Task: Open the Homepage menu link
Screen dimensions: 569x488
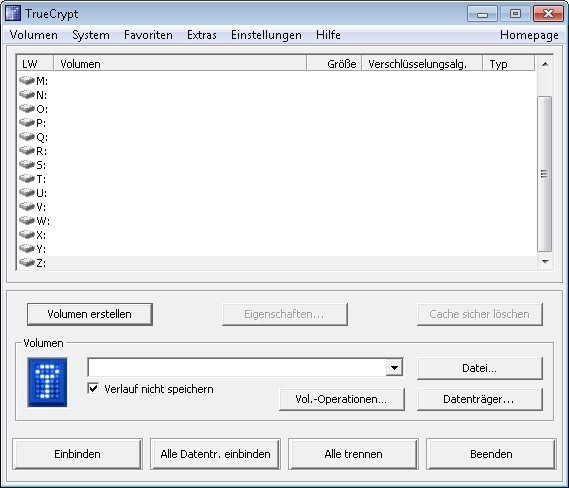Action: click(x=529, y=35)
